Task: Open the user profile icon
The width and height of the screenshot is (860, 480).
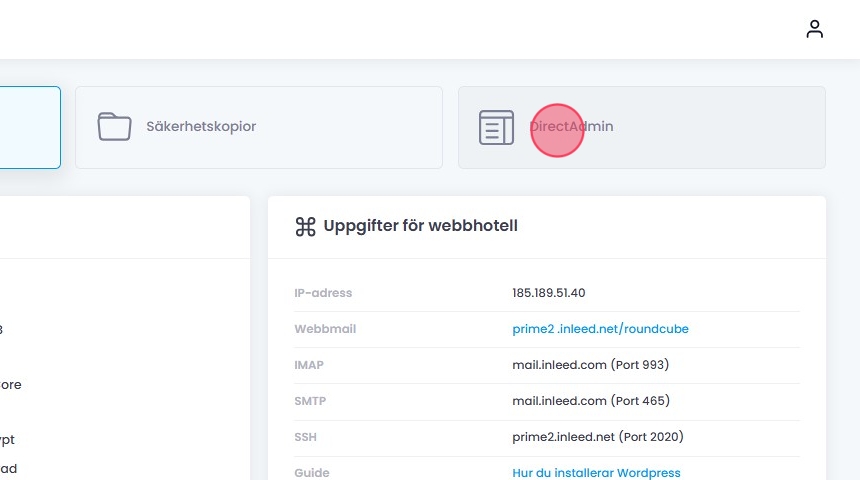Action: (815, 29)
